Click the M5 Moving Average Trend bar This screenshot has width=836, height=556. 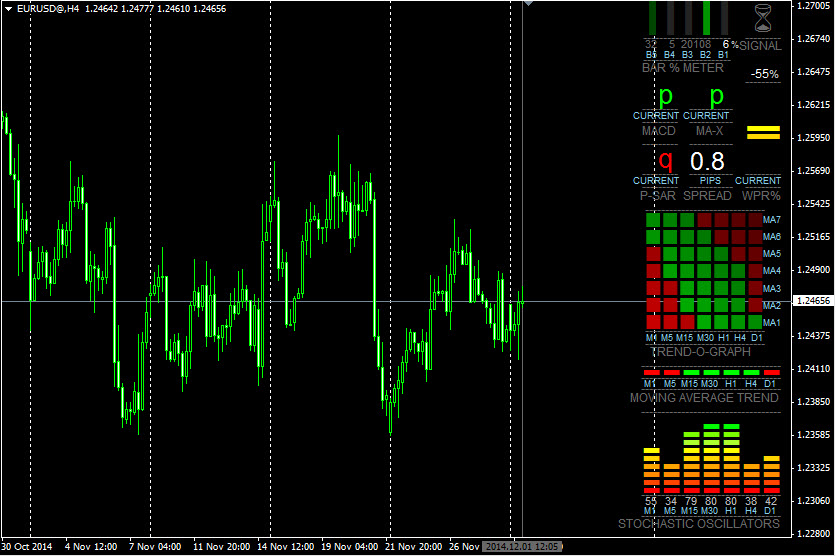(672, 373)
